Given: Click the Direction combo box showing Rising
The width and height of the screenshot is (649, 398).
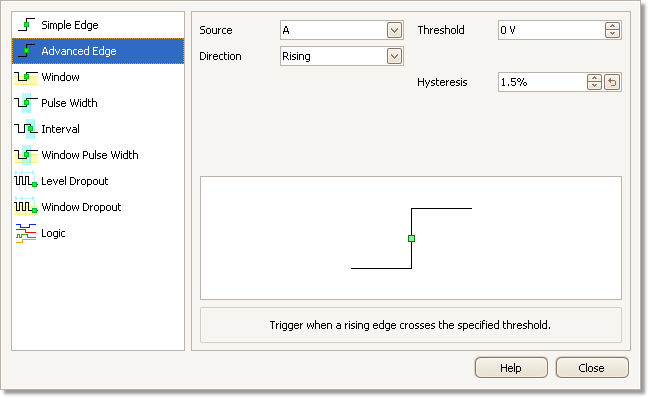Looking at the screenshot, I should point(341,56).
